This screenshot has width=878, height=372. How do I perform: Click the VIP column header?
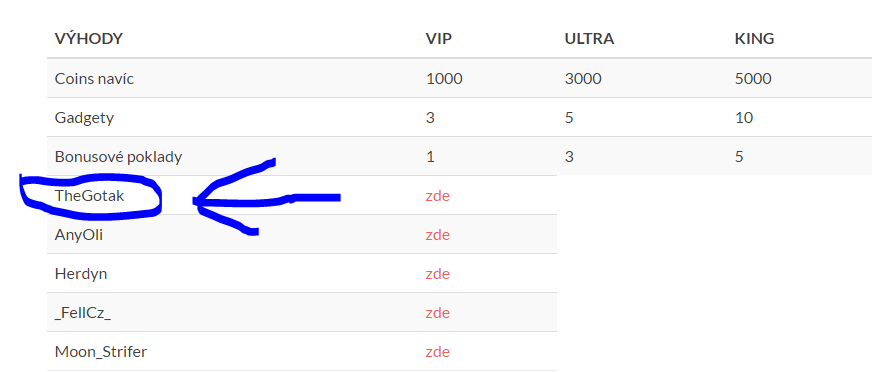click(x=438, y=39)
